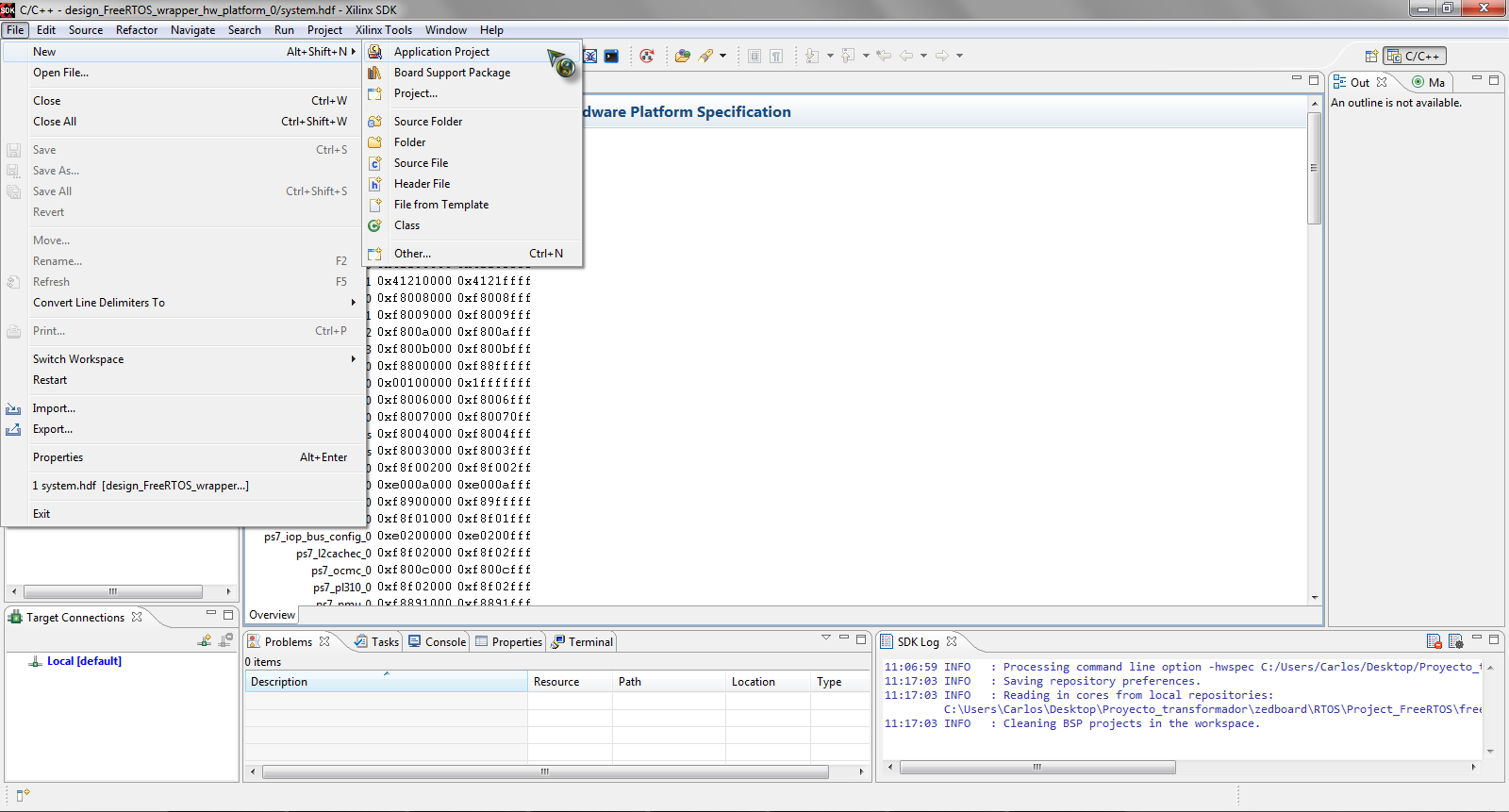Open the Console tab

click(437, 642)
